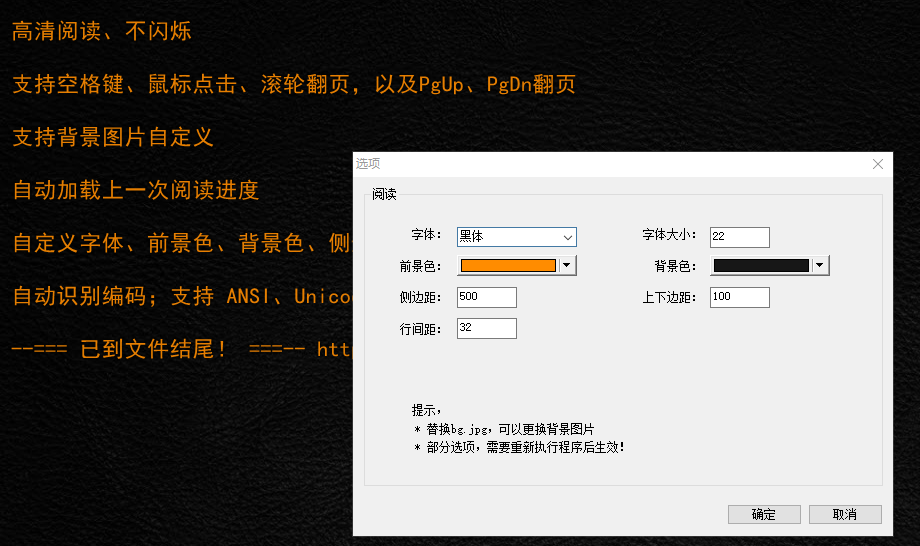Click the orange 前景色 color swatch
The height and width of the screenshot is (546, 920).
coord(508,266)
